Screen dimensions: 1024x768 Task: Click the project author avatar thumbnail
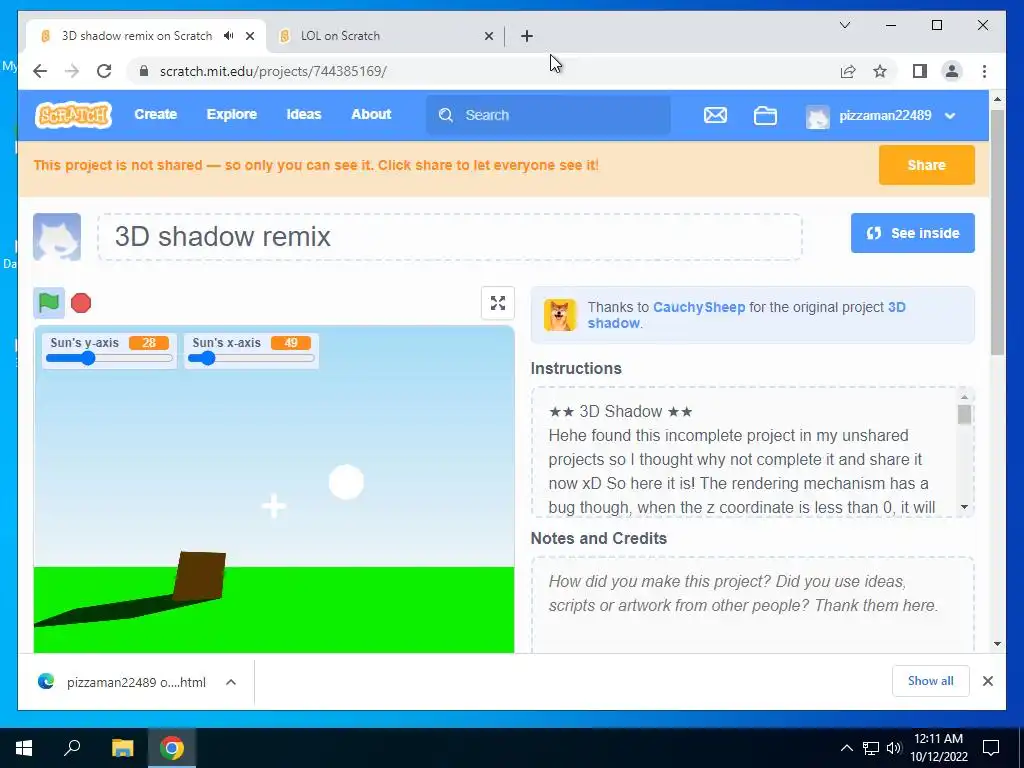[x=57, y=237]
